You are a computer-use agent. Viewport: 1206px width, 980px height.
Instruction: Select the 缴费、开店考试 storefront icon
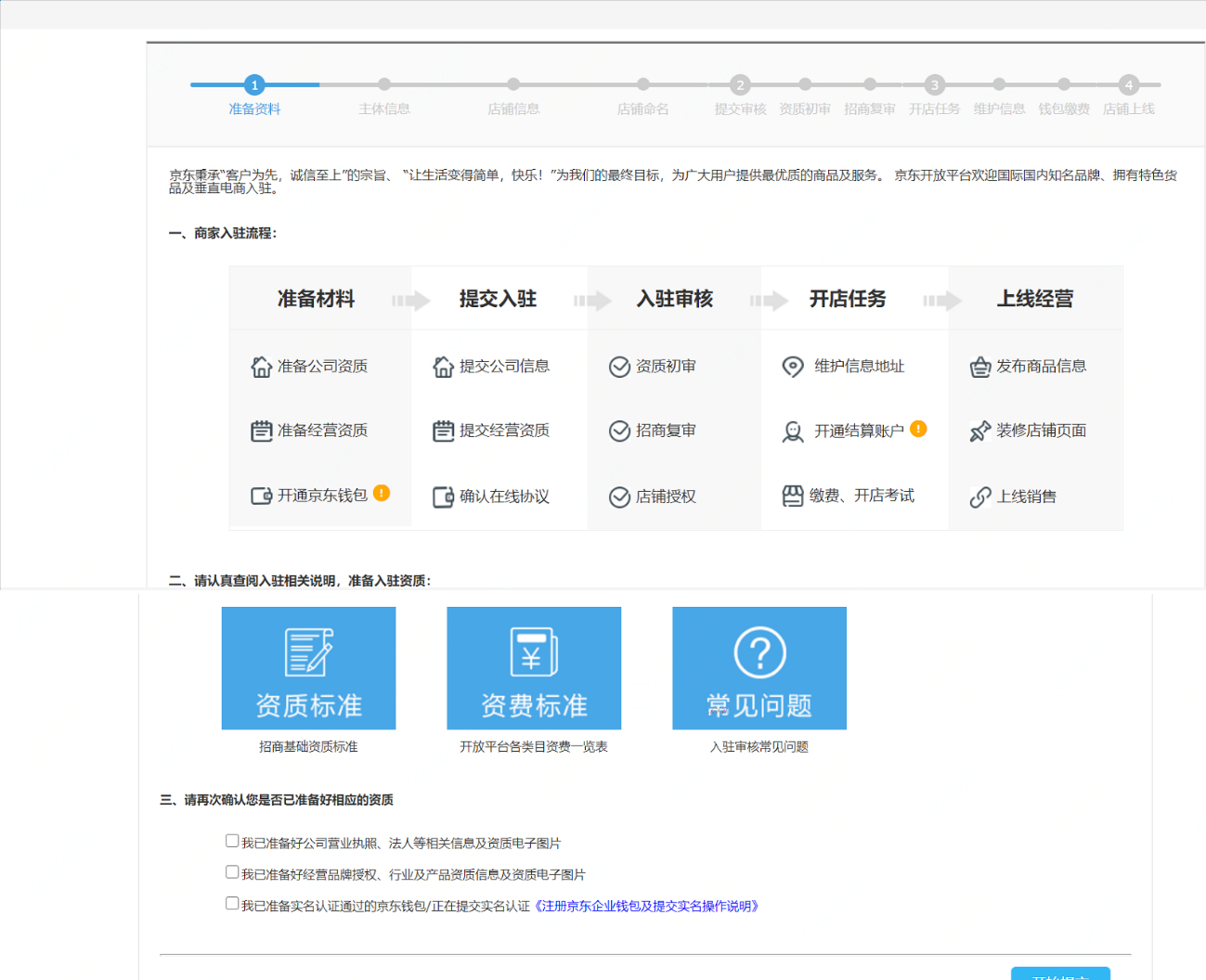coord(792,496)
